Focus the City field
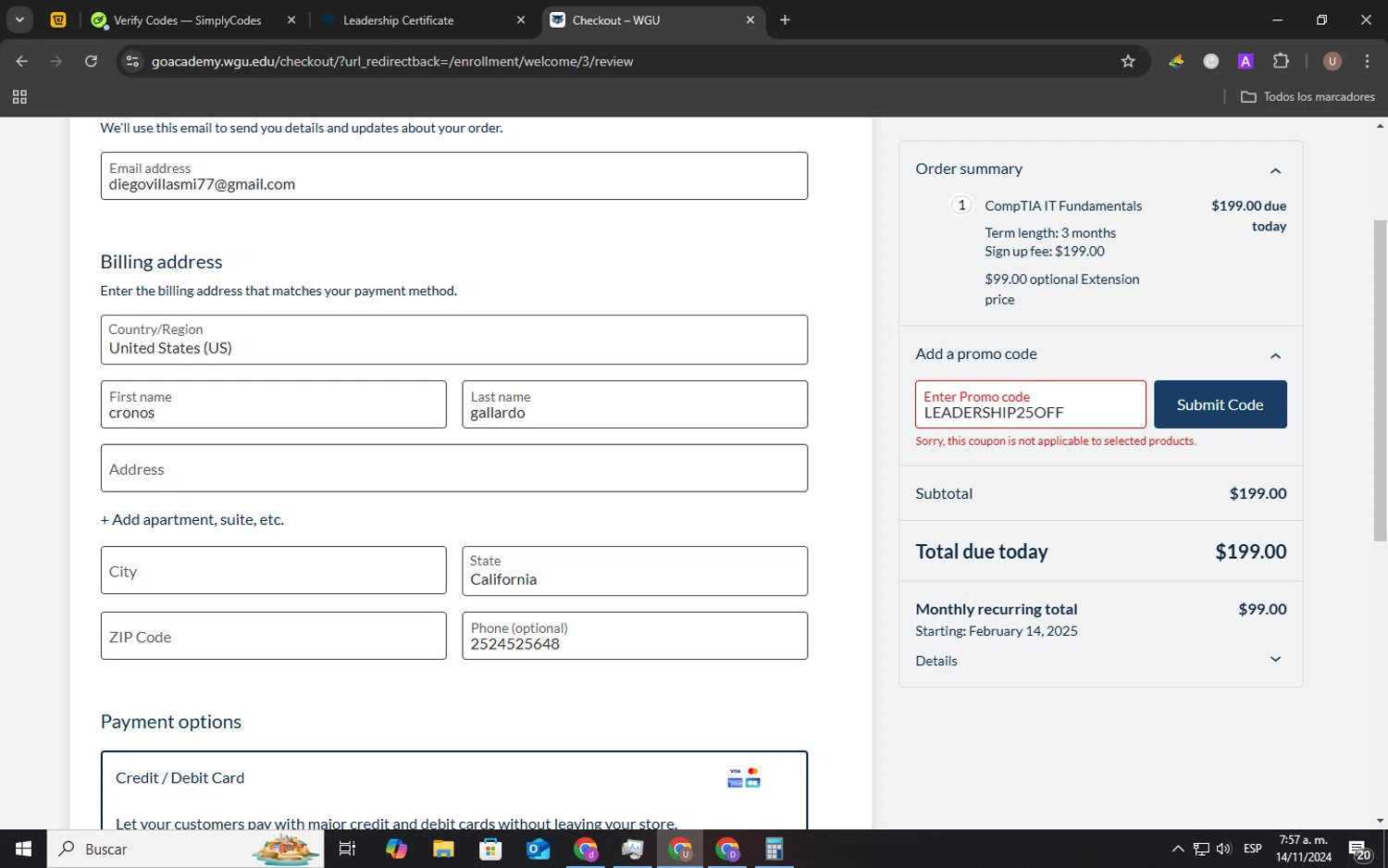This screenshot has height=868, width=1388. [273, 571]
